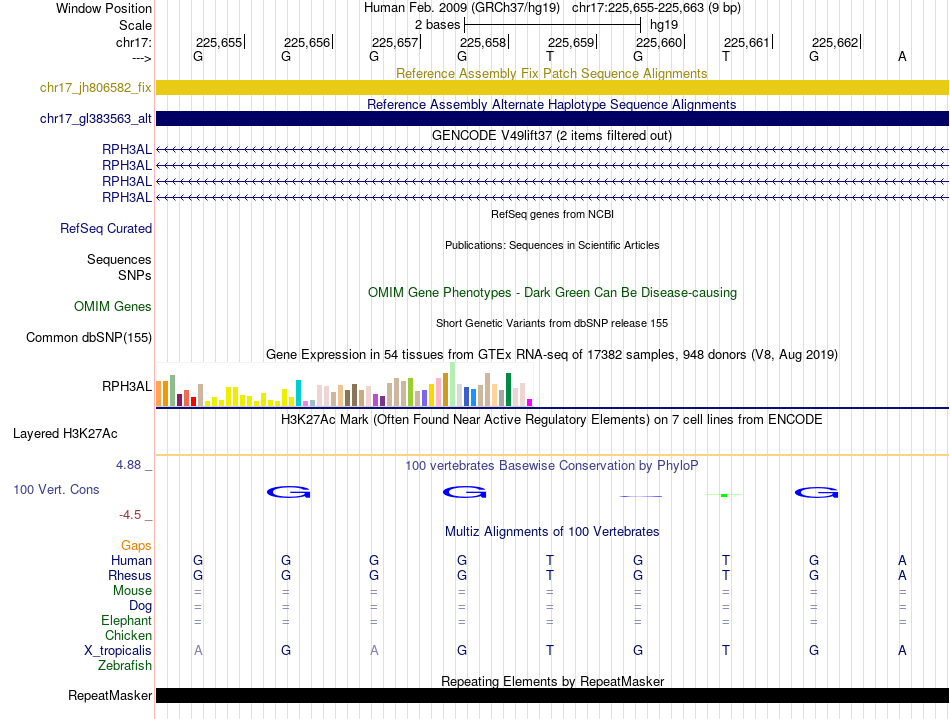950x719 pixels.
Task: Click the Chicken species row label
Action: [128, 635]
